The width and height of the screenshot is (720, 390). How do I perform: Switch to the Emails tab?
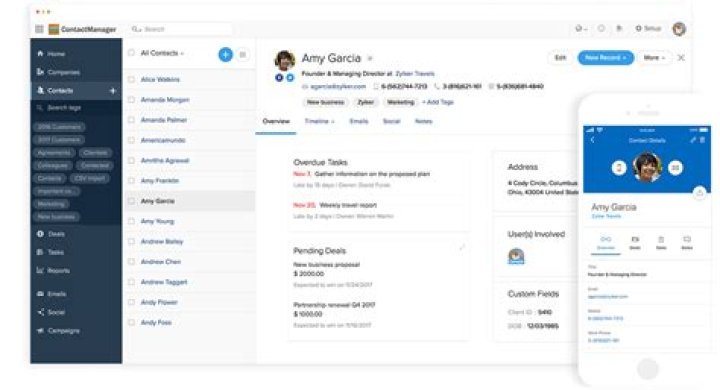tap(359, 121)
